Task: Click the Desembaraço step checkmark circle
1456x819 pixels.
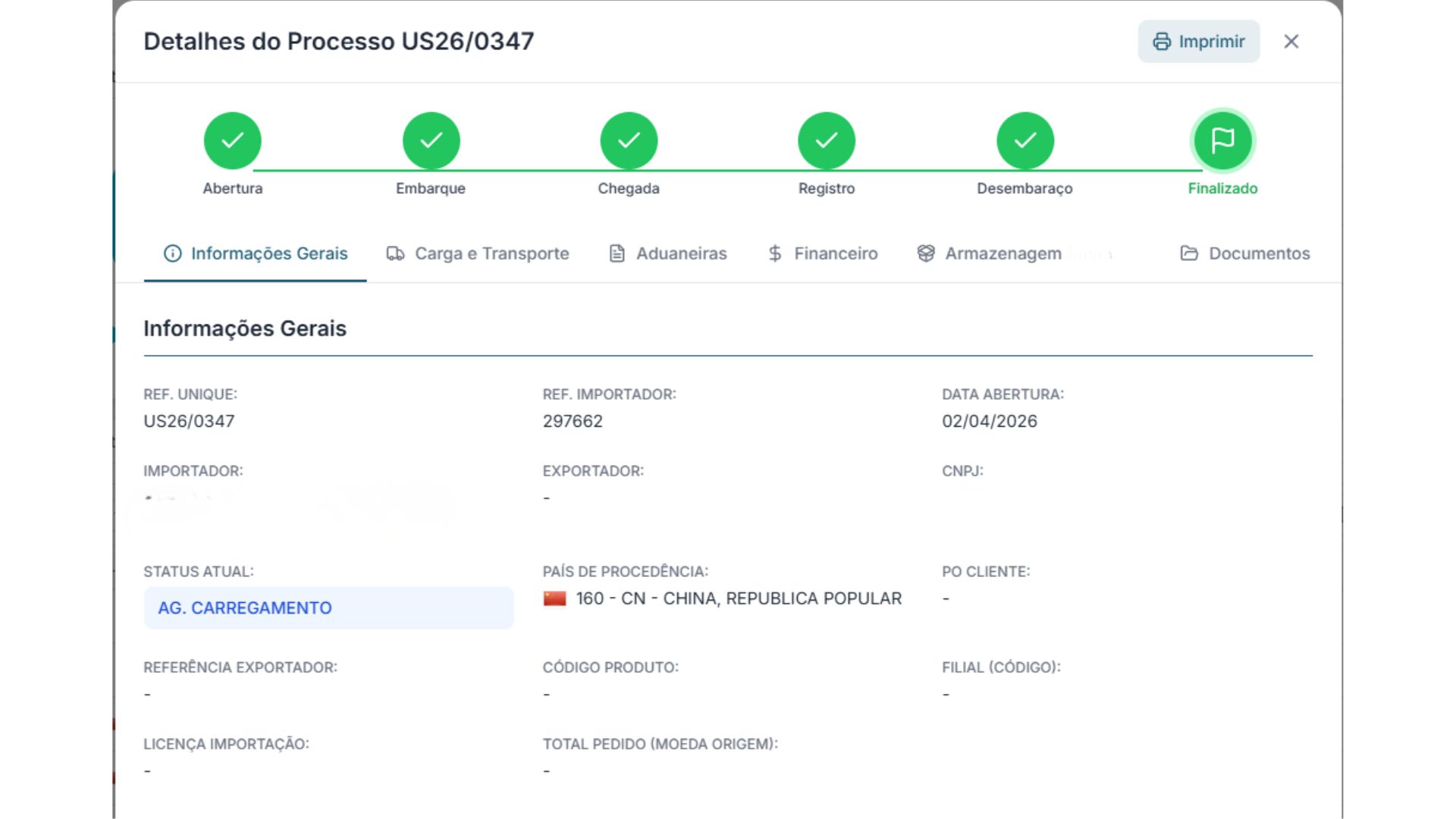Action: coord(1025,140)
